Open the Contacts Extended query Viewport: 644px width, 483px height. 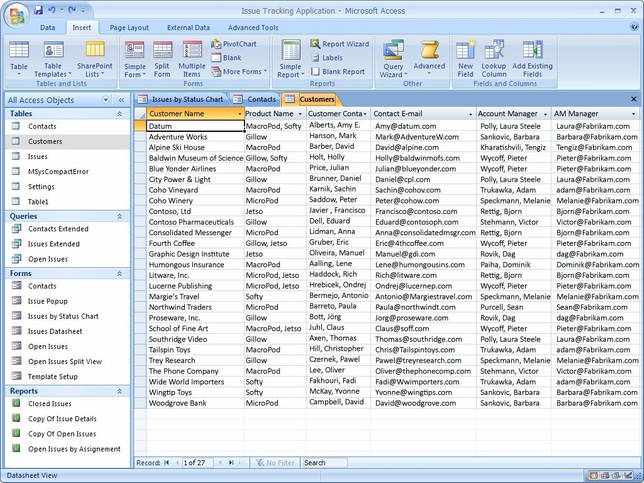58,229
